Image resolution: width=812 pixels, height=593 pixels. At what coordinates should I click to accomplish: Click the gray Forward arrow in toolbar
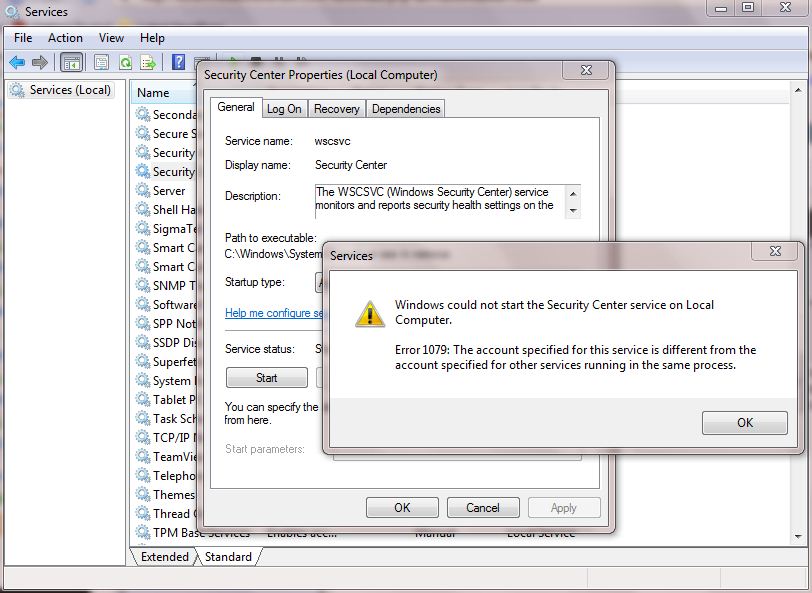[x=39, y=63]
